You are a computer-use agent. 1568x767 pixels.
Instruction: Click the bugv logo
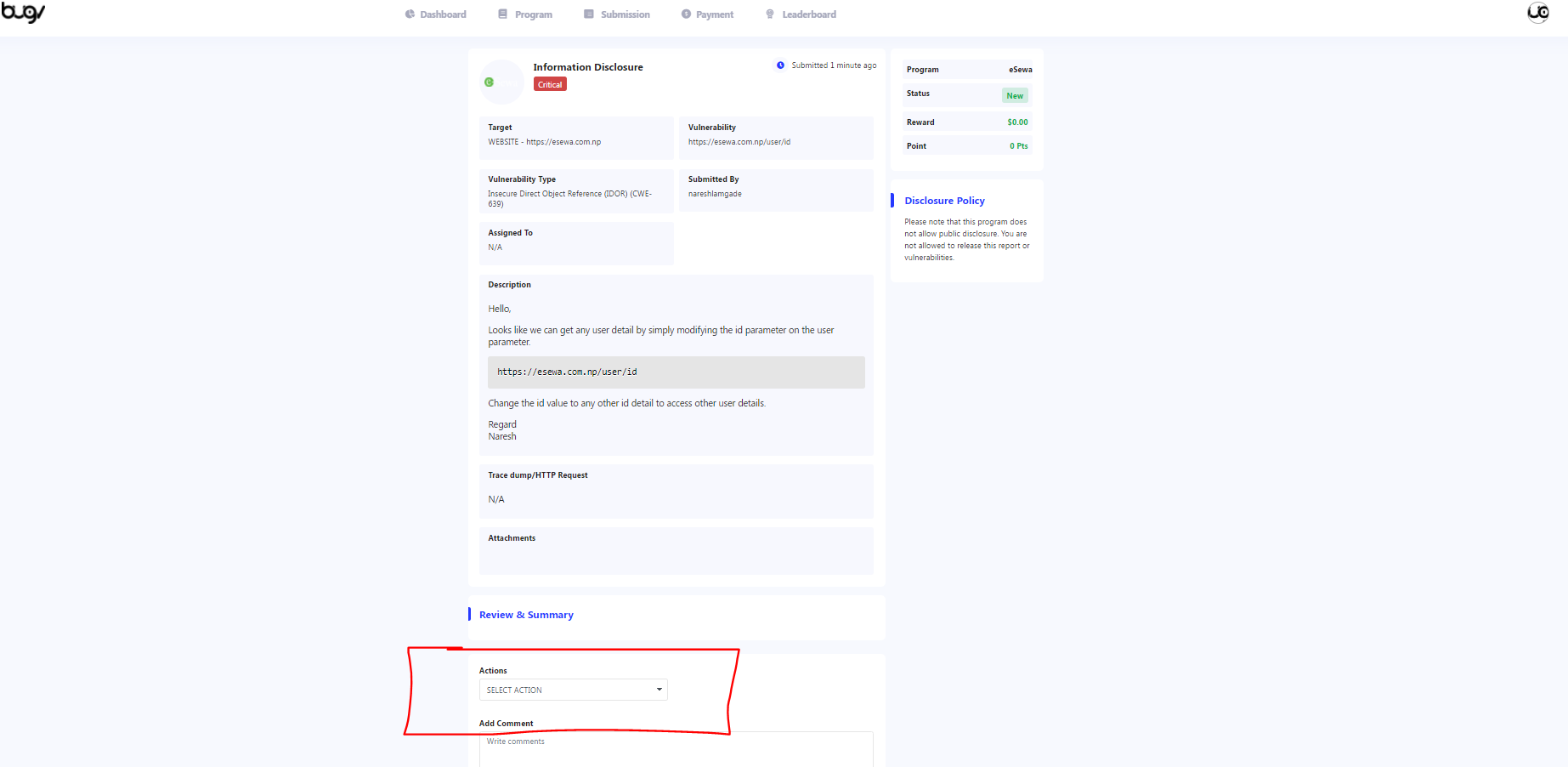click(23, 13)
